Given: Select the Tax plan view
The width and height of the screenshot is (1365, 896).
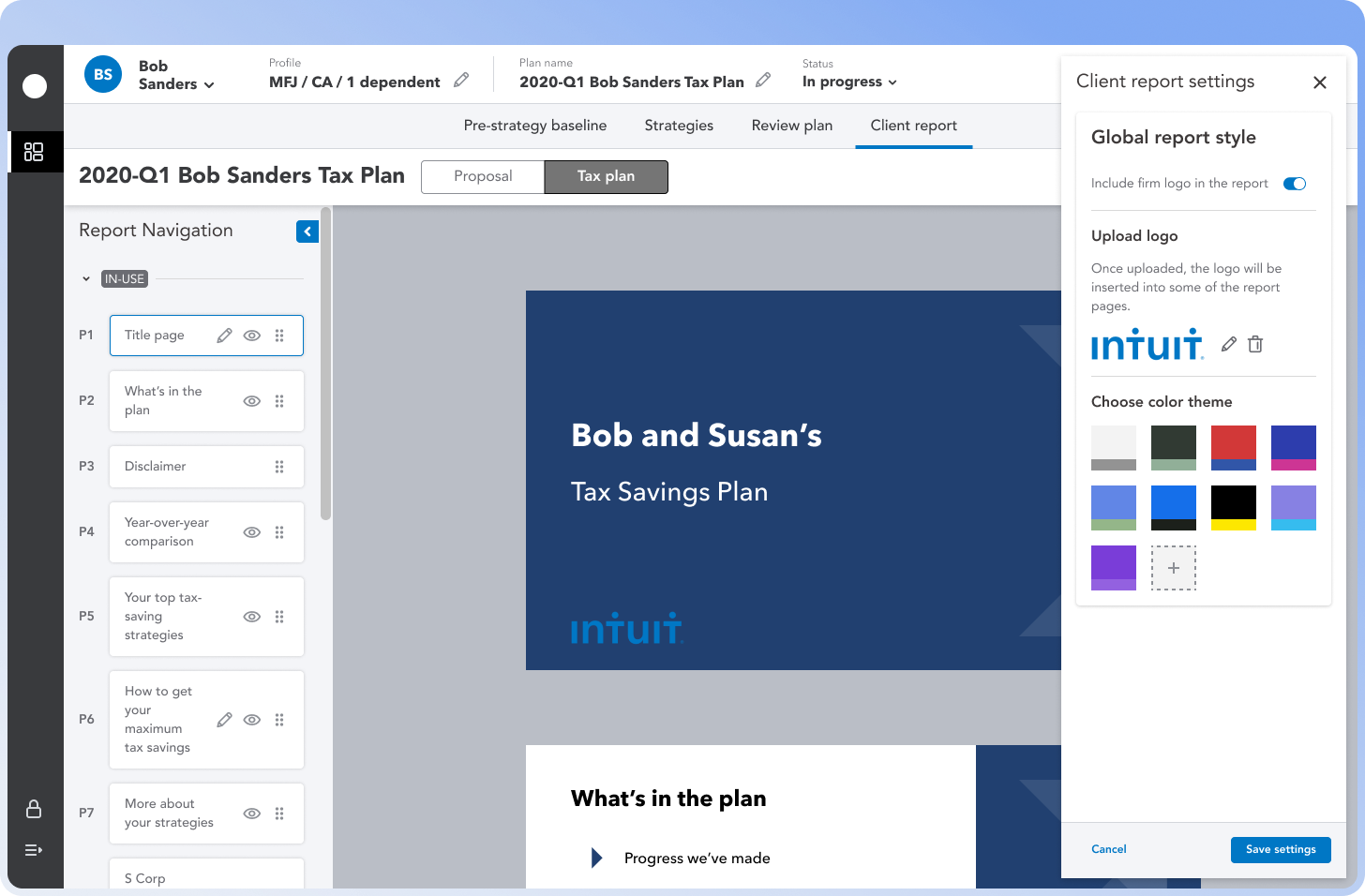Looking at the screenshot, I should (607, 176).
